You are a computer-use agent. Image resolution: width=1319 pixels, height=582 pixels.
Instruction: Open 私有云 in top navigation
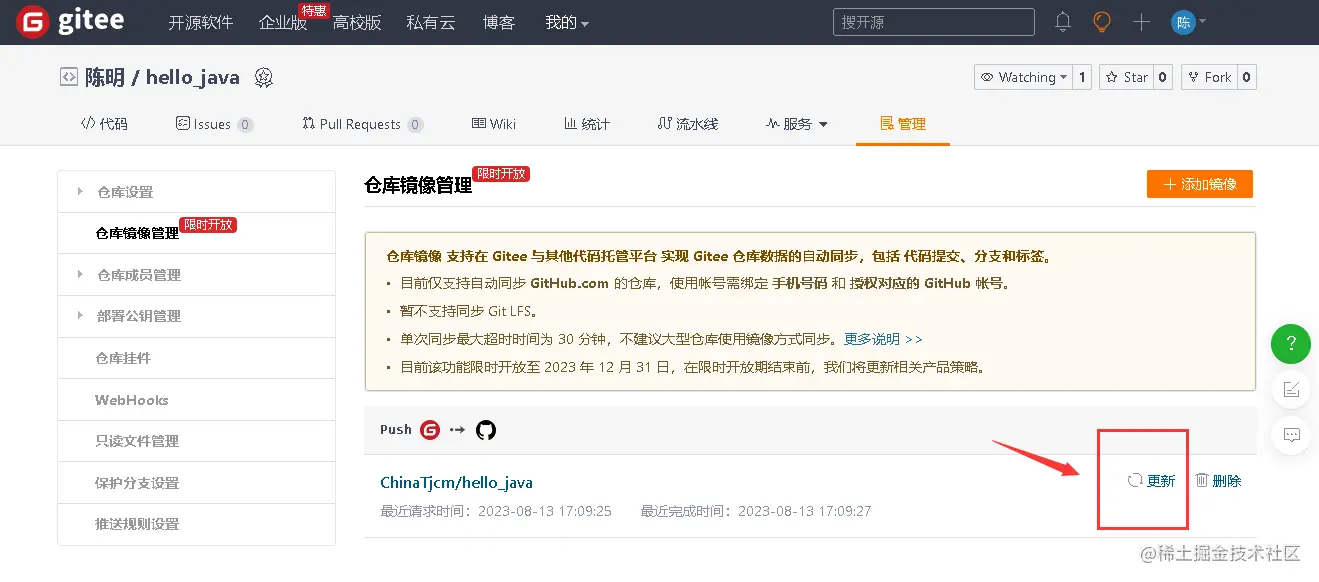click(431, 22)
